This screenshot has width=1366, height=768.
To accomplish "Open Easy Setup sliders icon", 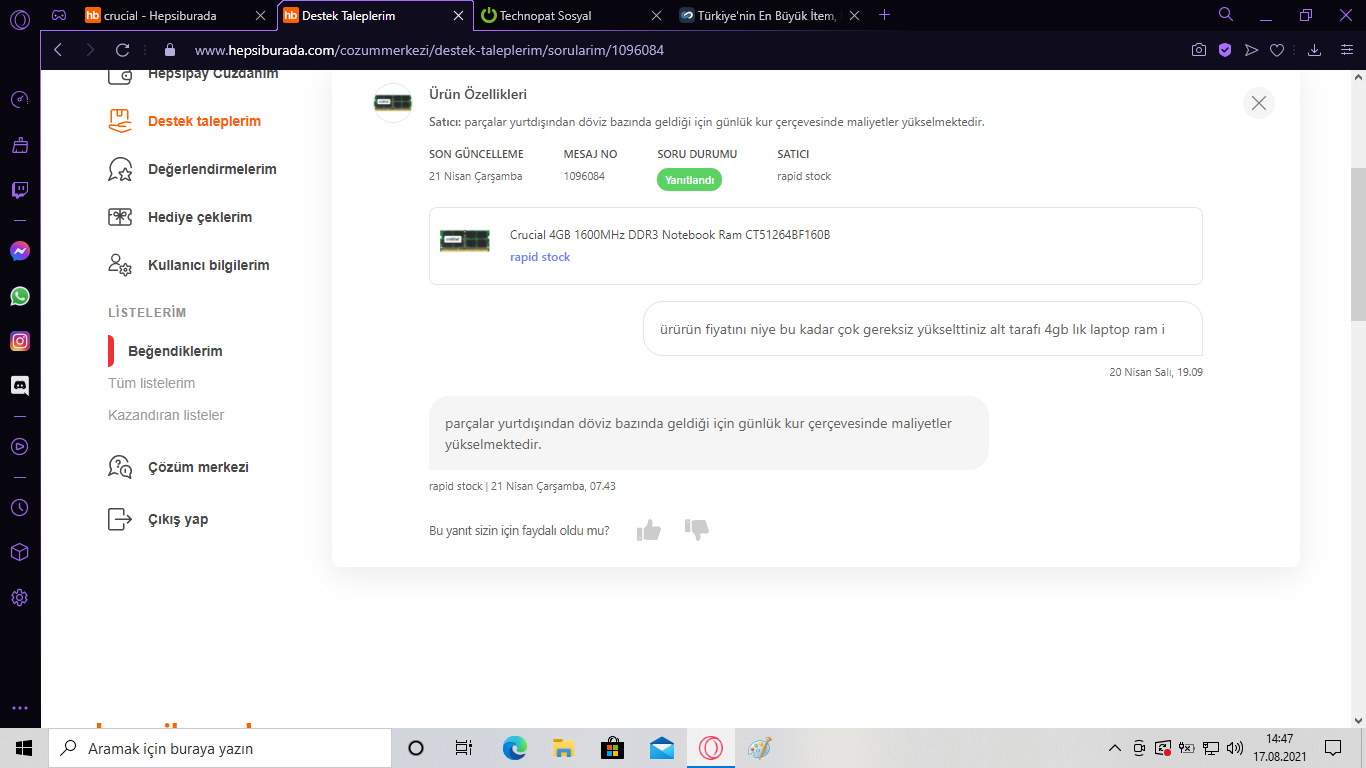I will point(1345,50).
